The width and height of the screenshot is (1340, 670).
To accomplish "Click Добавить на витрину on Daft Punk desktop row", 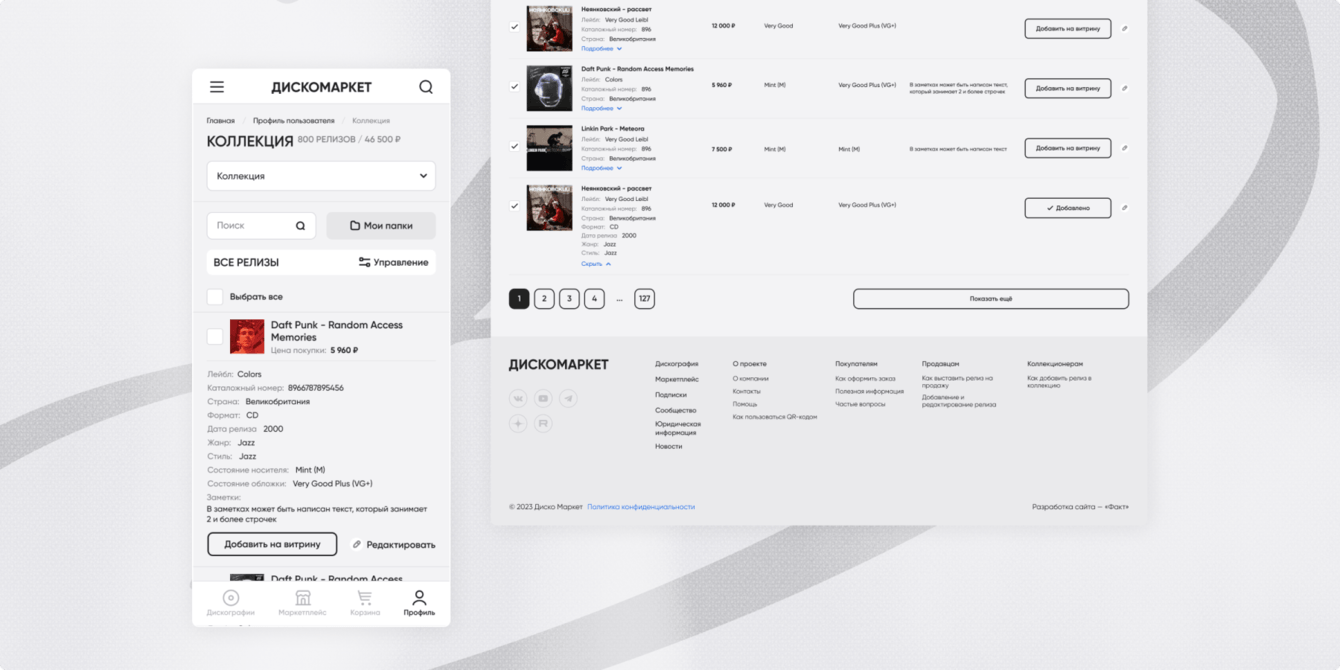I will [x=1068, y=88].
